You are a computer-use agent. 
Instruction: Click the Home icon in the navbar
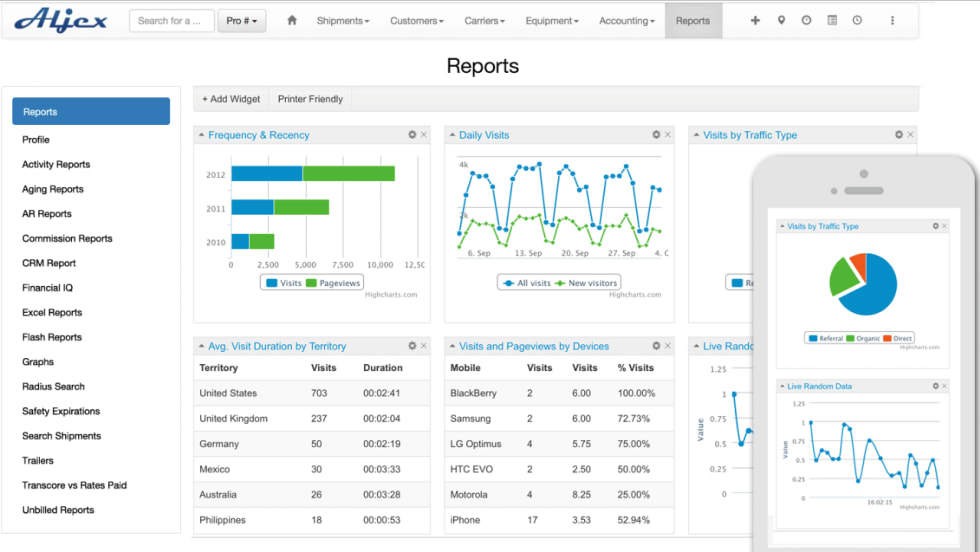292,21
